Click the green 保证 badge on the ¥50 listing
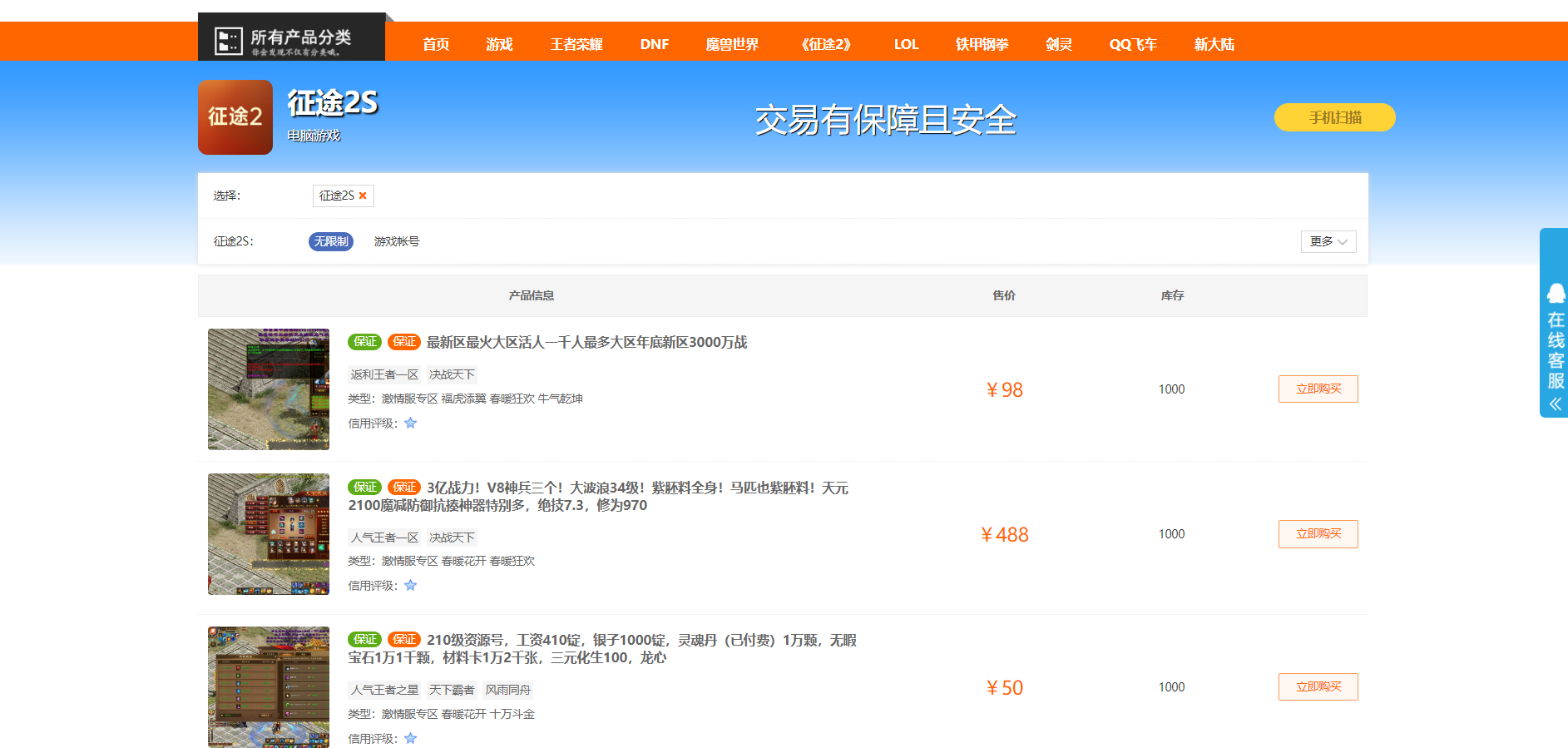Viewport: 1568px width, 748px height. point(365,640)
